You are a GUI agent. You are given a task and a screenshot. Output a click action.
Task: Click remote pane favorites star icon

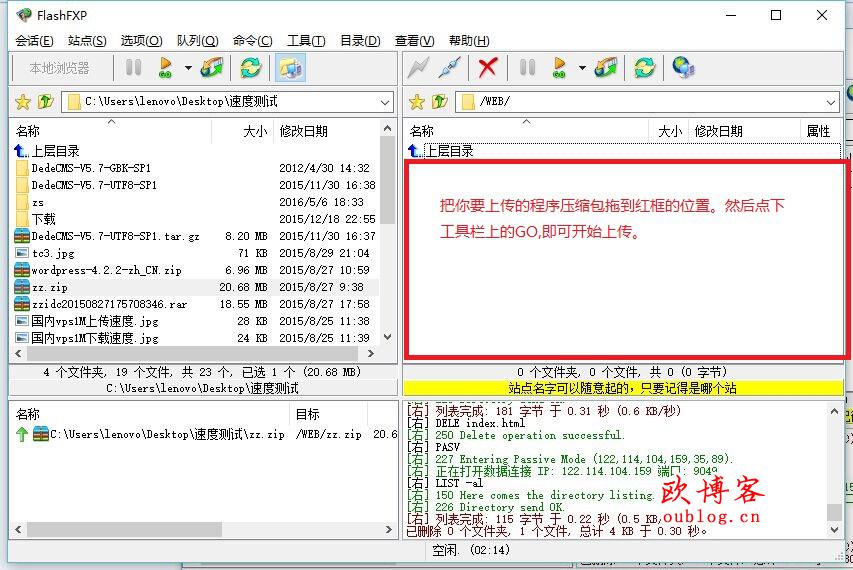pos(417,102)
